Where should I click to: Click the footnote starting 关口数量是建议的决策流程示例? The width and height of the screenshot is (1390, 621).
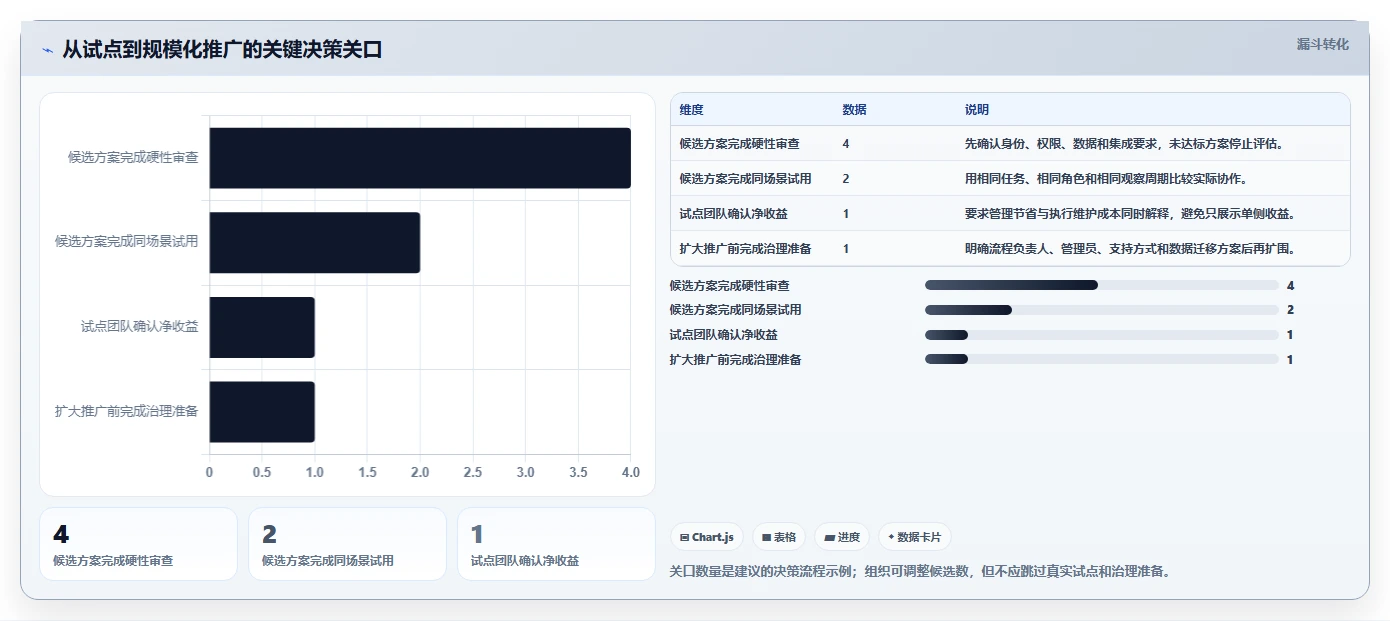[919, 572]
